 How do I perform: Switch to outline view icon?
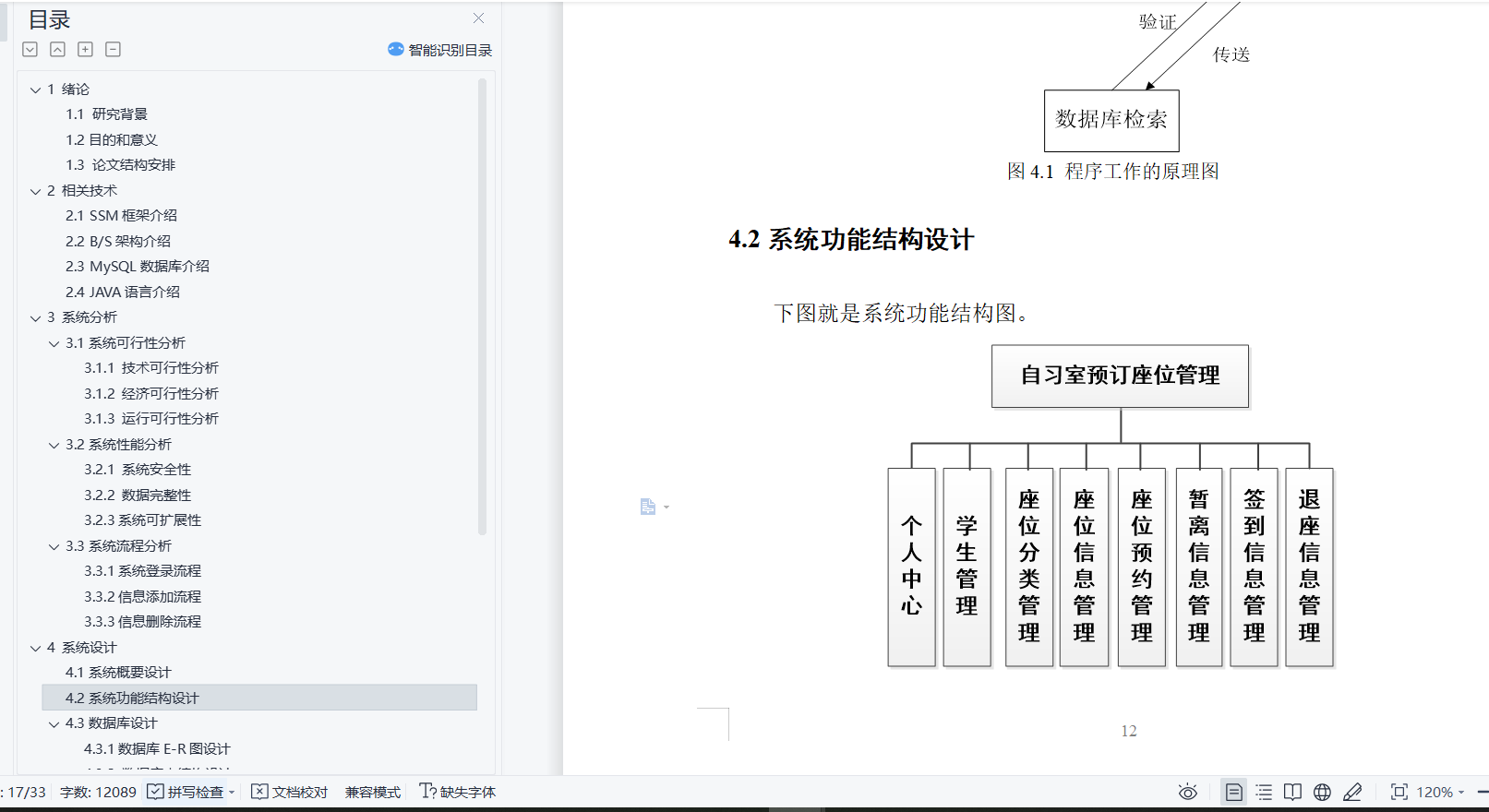coord(1264,792)
